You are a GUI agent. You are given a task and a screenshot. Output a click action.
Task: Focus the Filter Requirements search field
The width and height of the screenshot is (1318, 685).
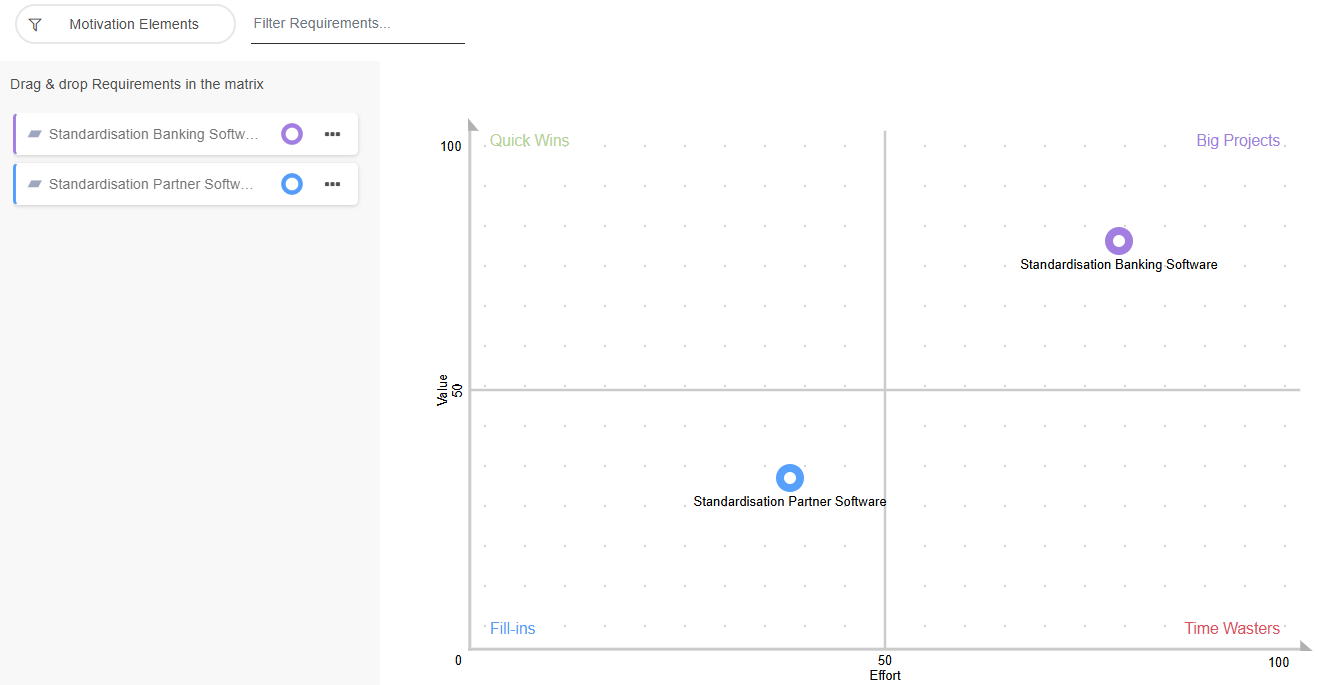pos(357,23)
